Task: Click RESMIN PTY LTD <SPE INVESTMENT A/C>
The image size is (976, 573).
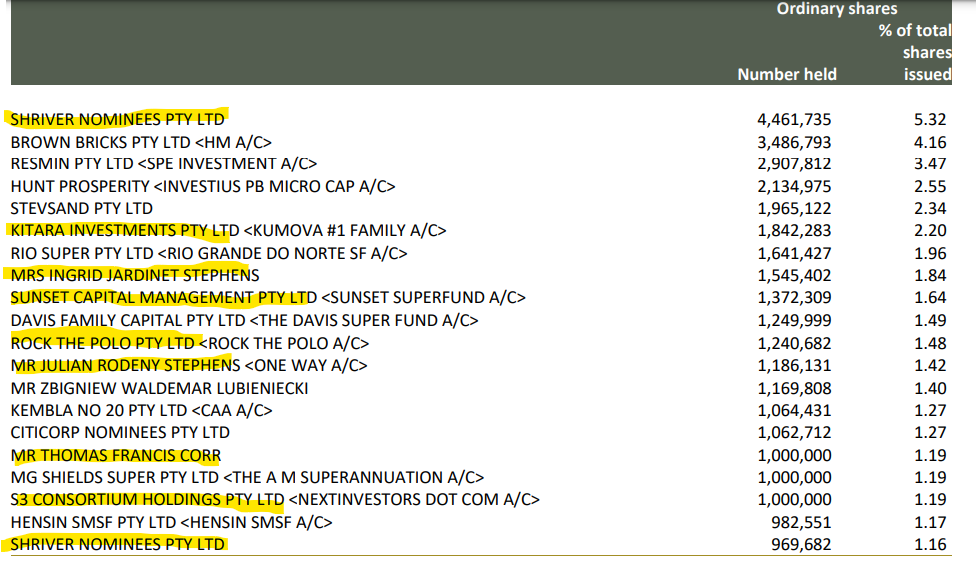Action: [x=164, y=164]
